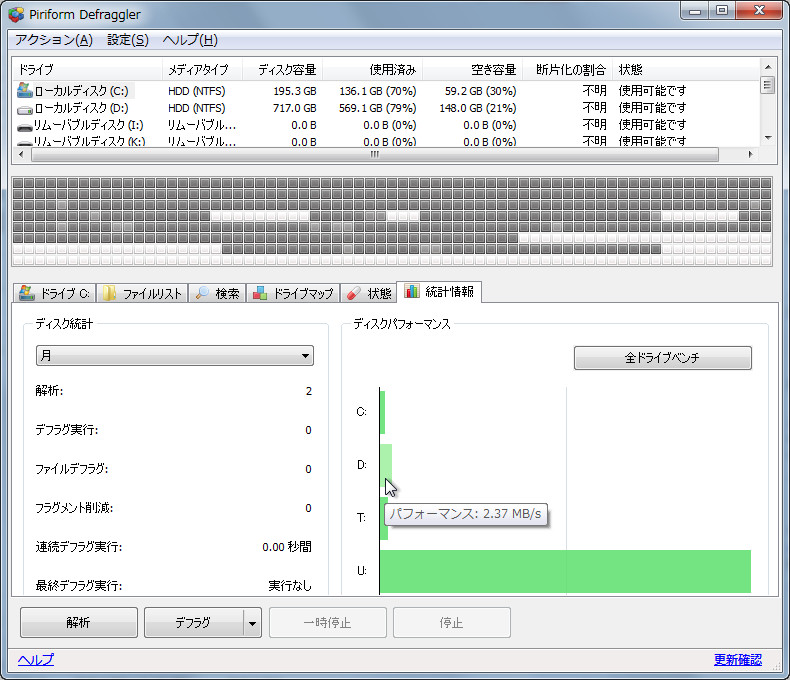Click the ドライブ column header

87,70
